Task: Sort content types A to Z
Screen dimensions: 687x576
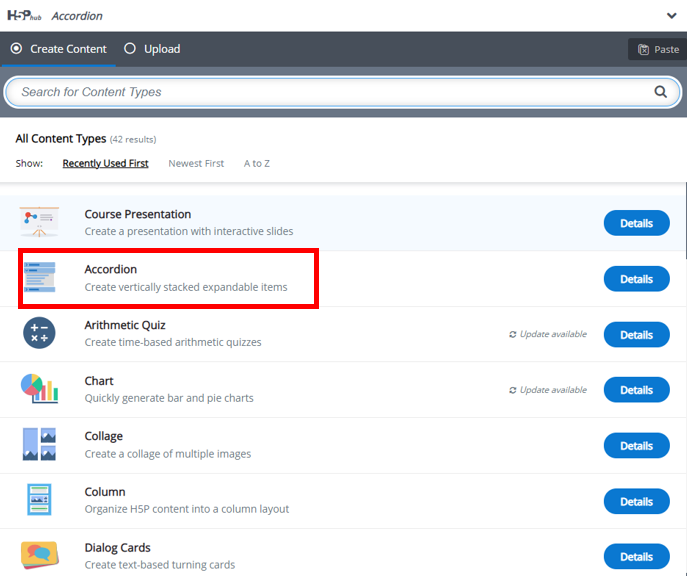Action: tap(257, 163)
